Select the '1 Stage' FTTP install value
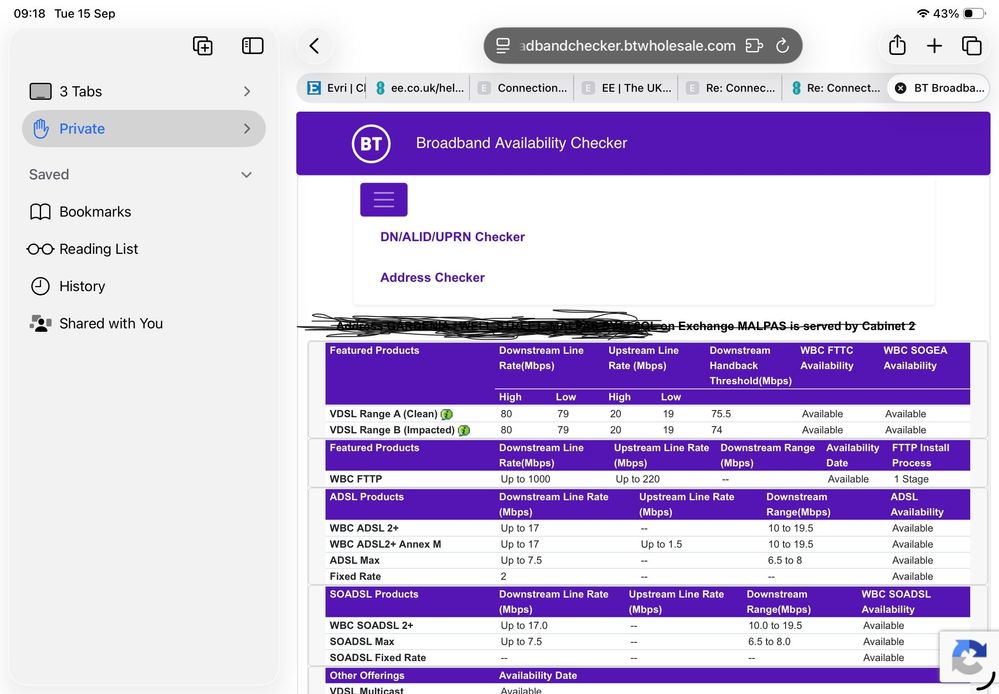This screenshot has height=694, width=999. 911,479
